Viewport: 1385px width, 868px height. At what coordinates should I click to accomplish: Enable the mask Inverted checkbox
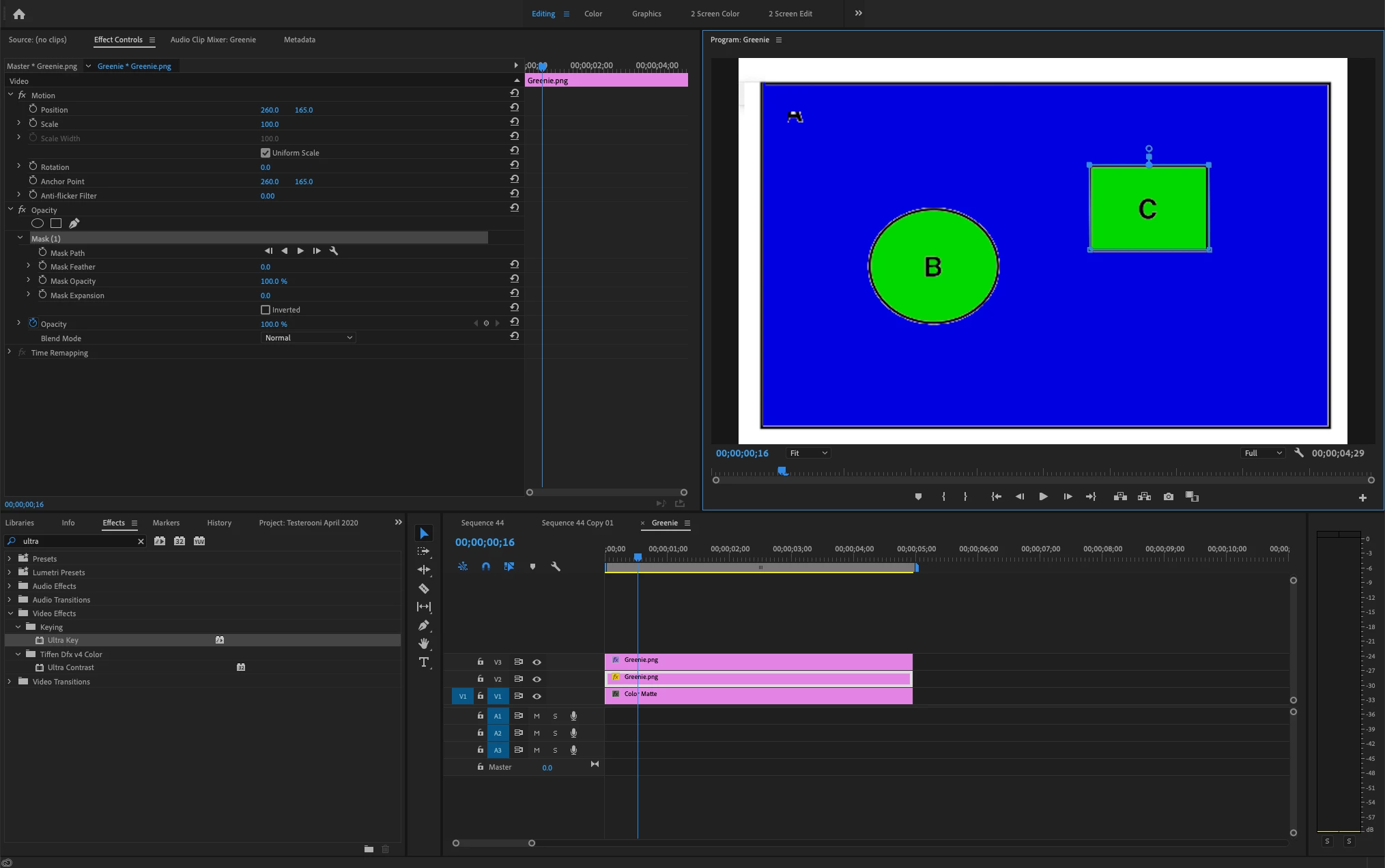coord(266,310)
